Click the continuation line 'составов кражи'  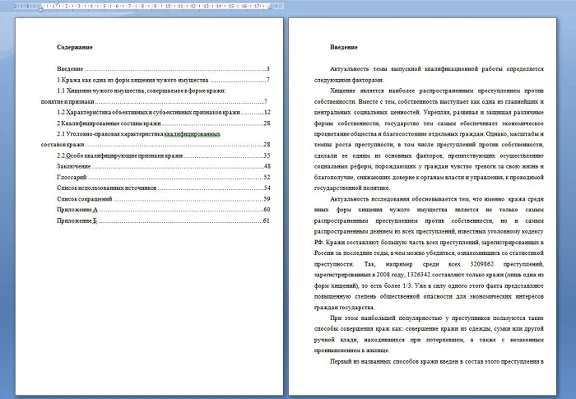click(155, 144)
